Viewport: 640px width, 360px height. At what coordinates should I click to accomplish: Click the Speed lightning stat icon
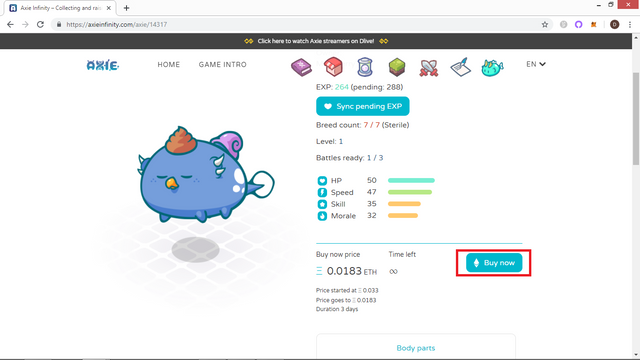322,192
